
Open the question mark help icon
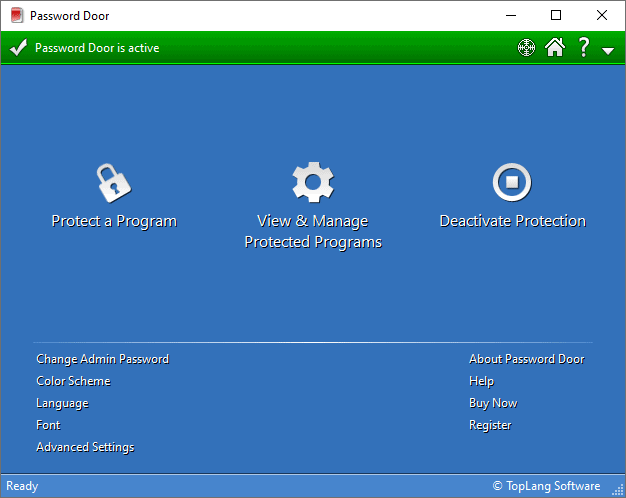583,48
